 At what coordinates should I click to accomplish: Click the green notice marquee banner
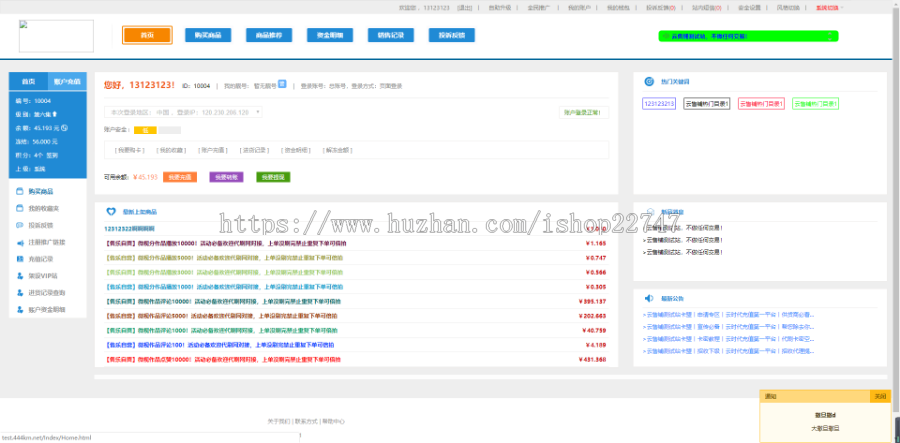pos(748,36)
